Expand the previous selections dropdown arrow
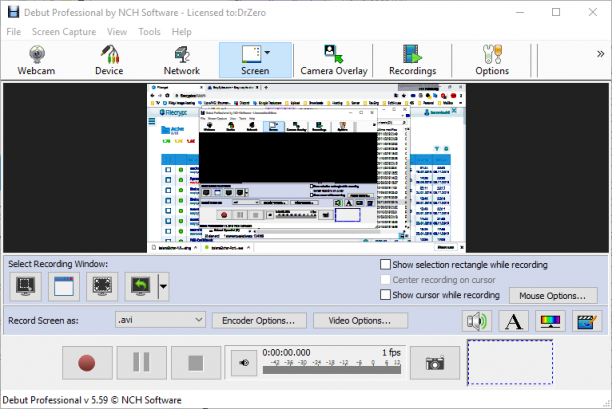Screen dimensions: 612x409 click(x=164, y=287)
